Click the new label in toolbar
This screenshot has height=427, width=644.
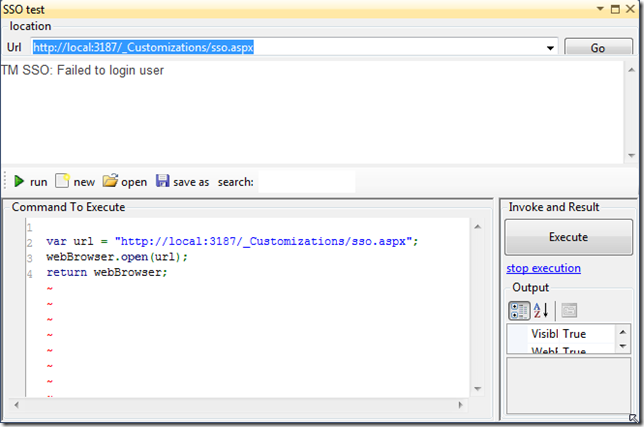click(84, 182)
